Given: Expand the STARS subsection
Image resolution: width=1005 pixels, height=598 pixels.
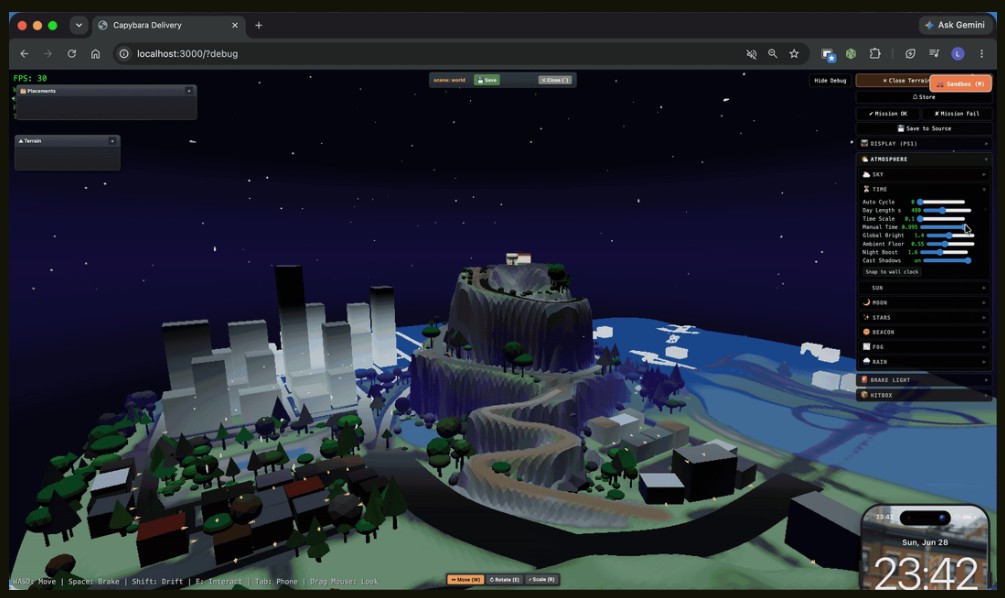Looking at the screenshot, I should click(x=924, y=317).
